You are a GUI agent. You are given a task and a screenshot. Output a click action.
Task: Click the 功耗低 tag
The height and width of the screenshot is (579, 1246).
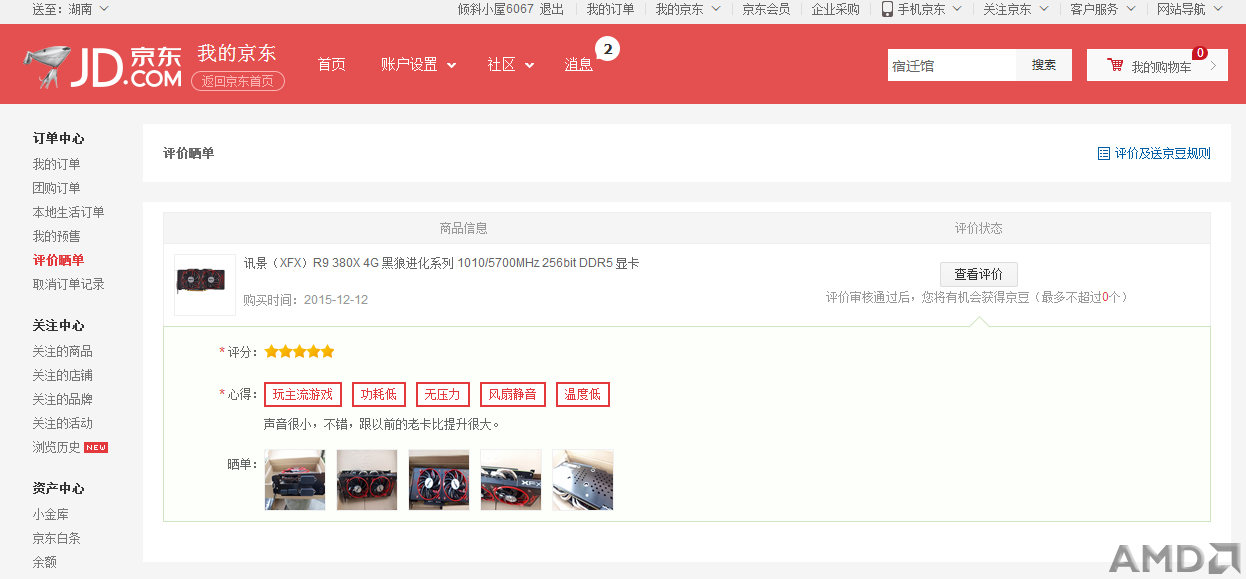click(379, 394)
